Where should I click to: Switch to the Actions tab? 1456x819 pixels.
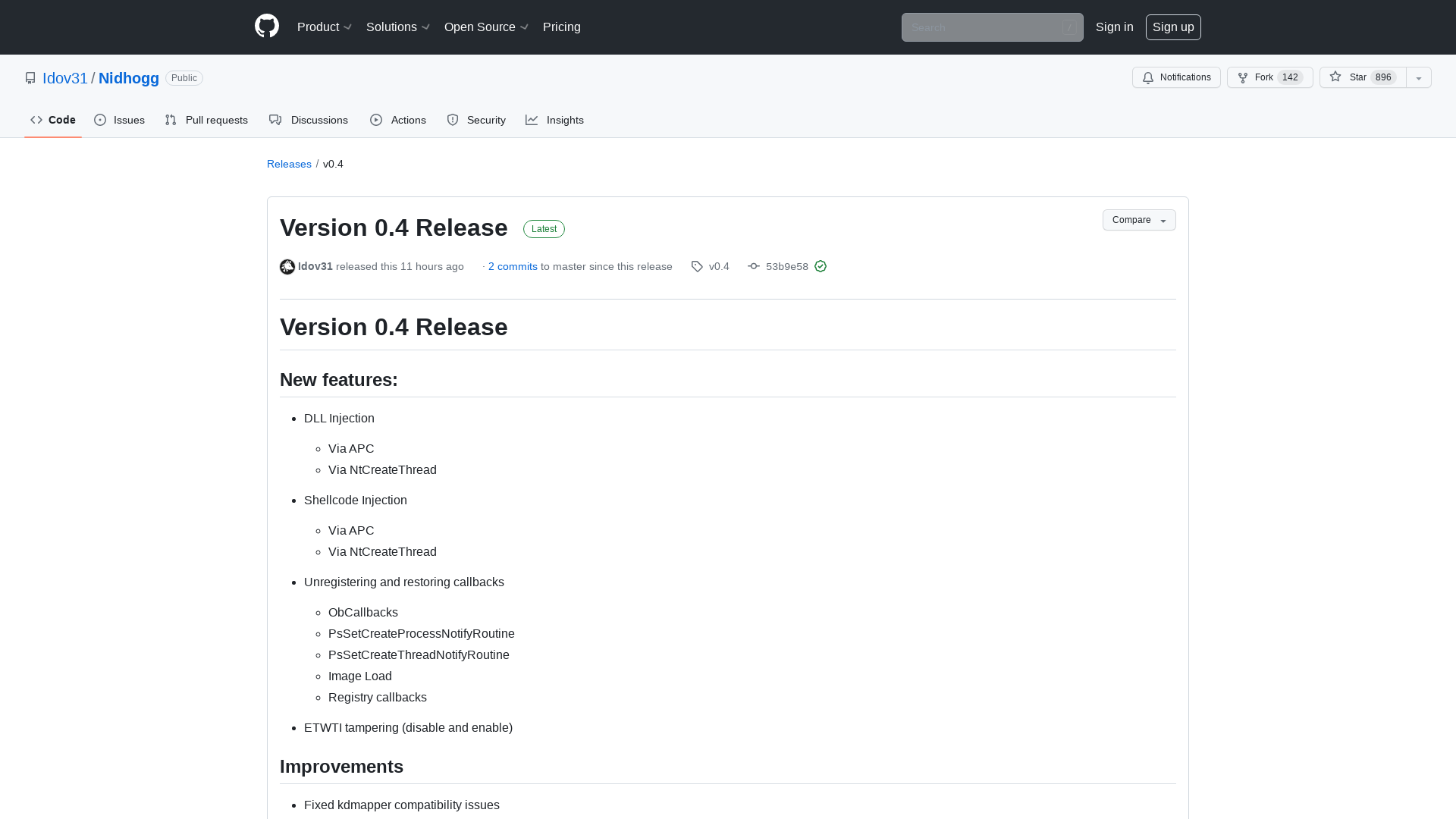[x=398, y=120]
